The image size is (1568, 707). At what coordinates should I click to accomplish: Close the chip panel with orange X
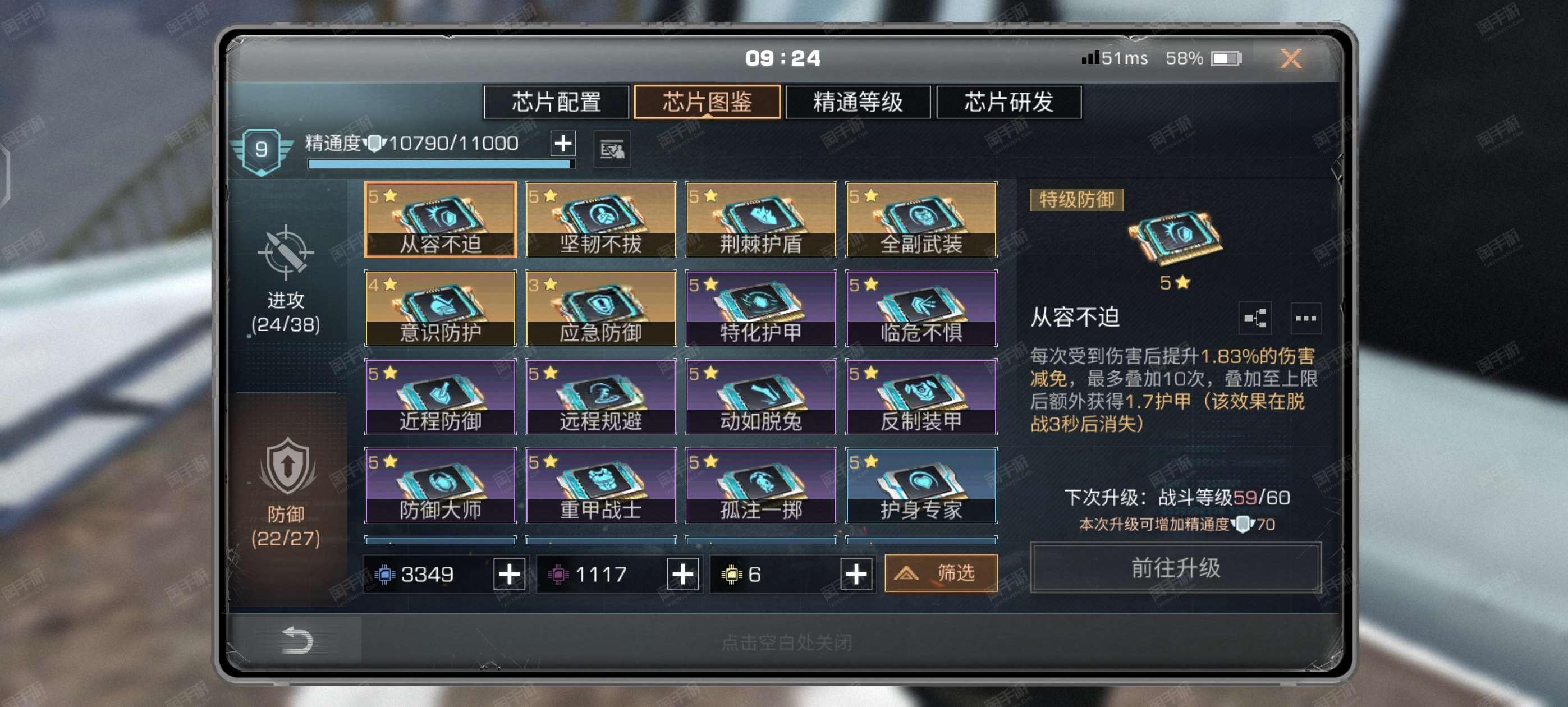(1290, 58)
